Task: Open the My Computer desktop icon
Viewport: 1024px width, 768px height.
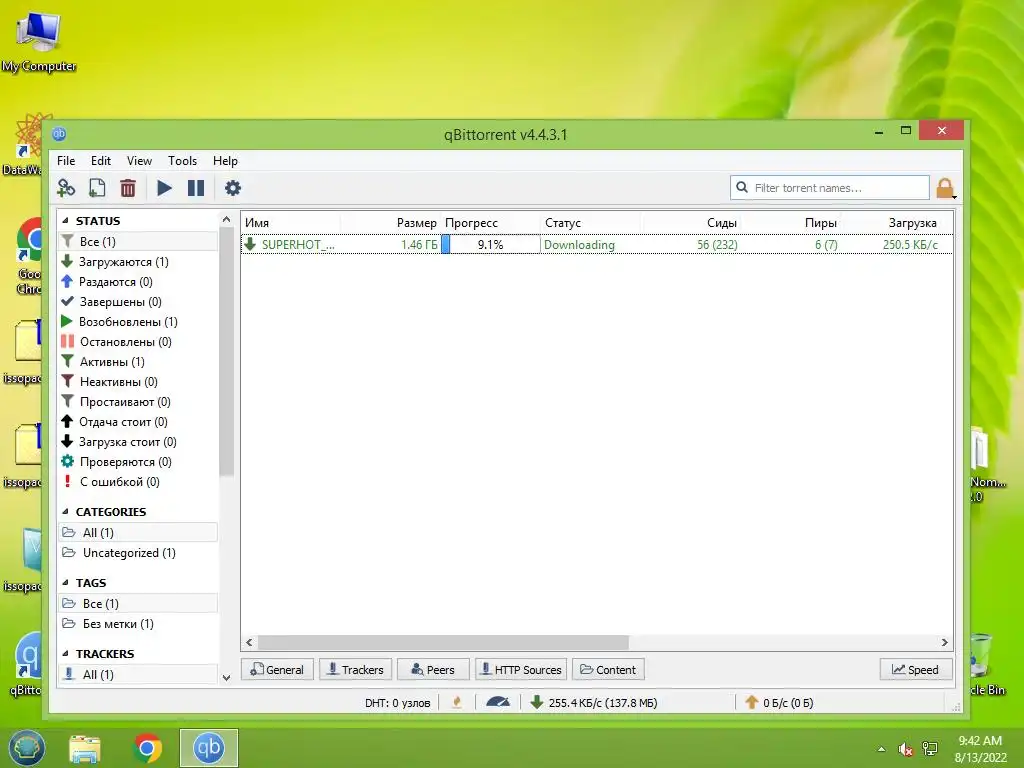Action: pos(39,40)
